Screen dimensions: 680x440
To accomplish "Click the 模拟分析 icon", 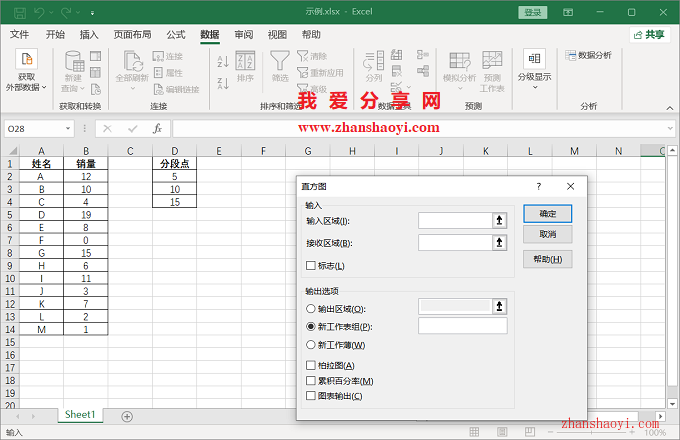I will (459, 61).
